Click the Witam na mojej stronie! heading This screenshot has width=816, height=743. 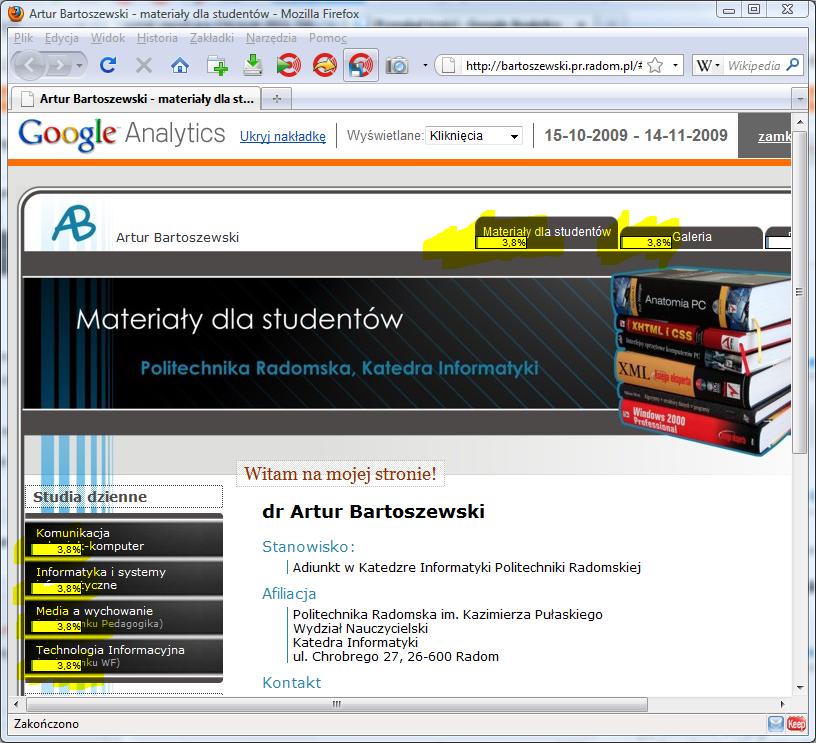point(340,474)
